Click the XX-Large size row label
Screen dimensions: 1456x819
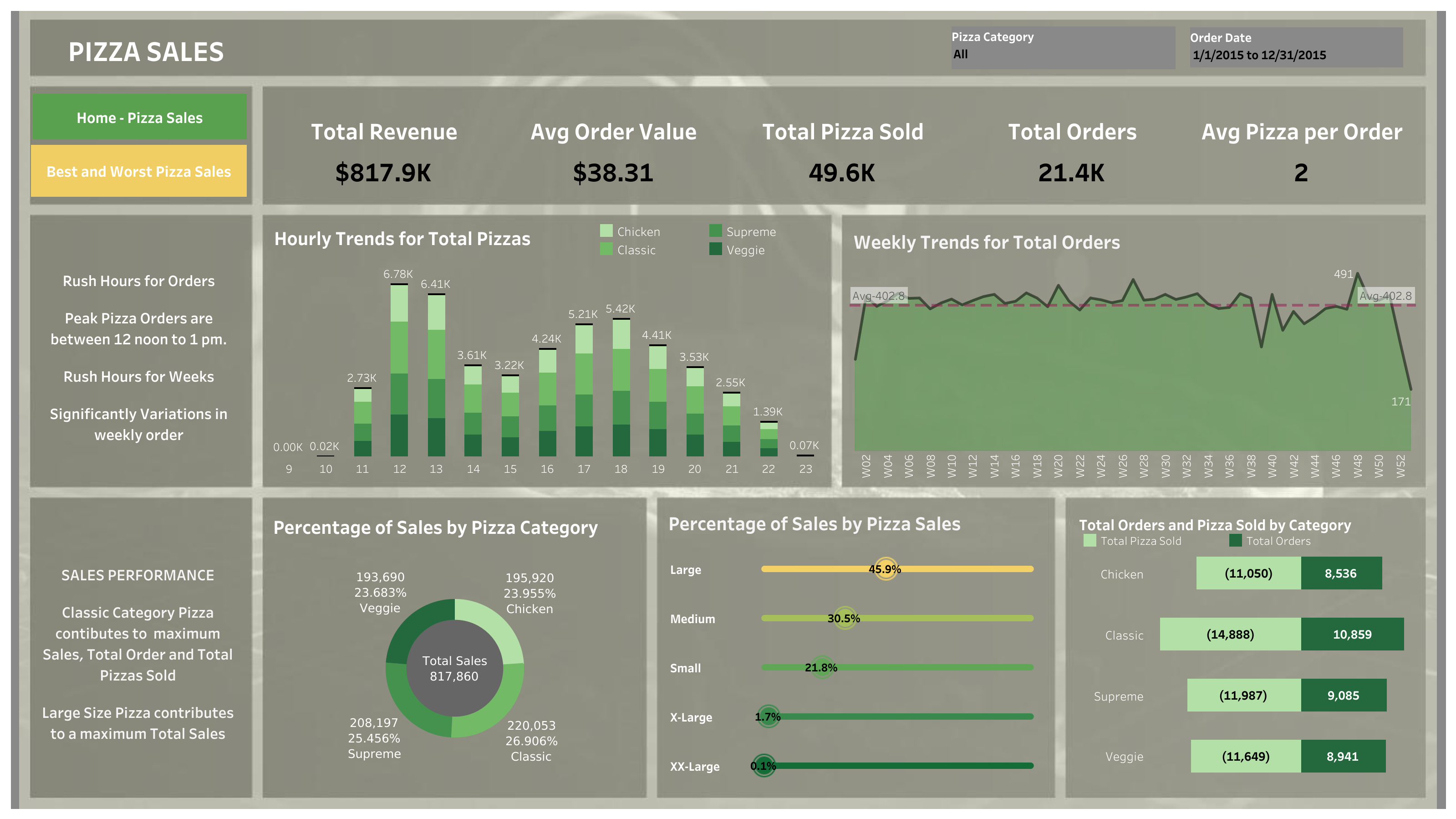[695, 767]
